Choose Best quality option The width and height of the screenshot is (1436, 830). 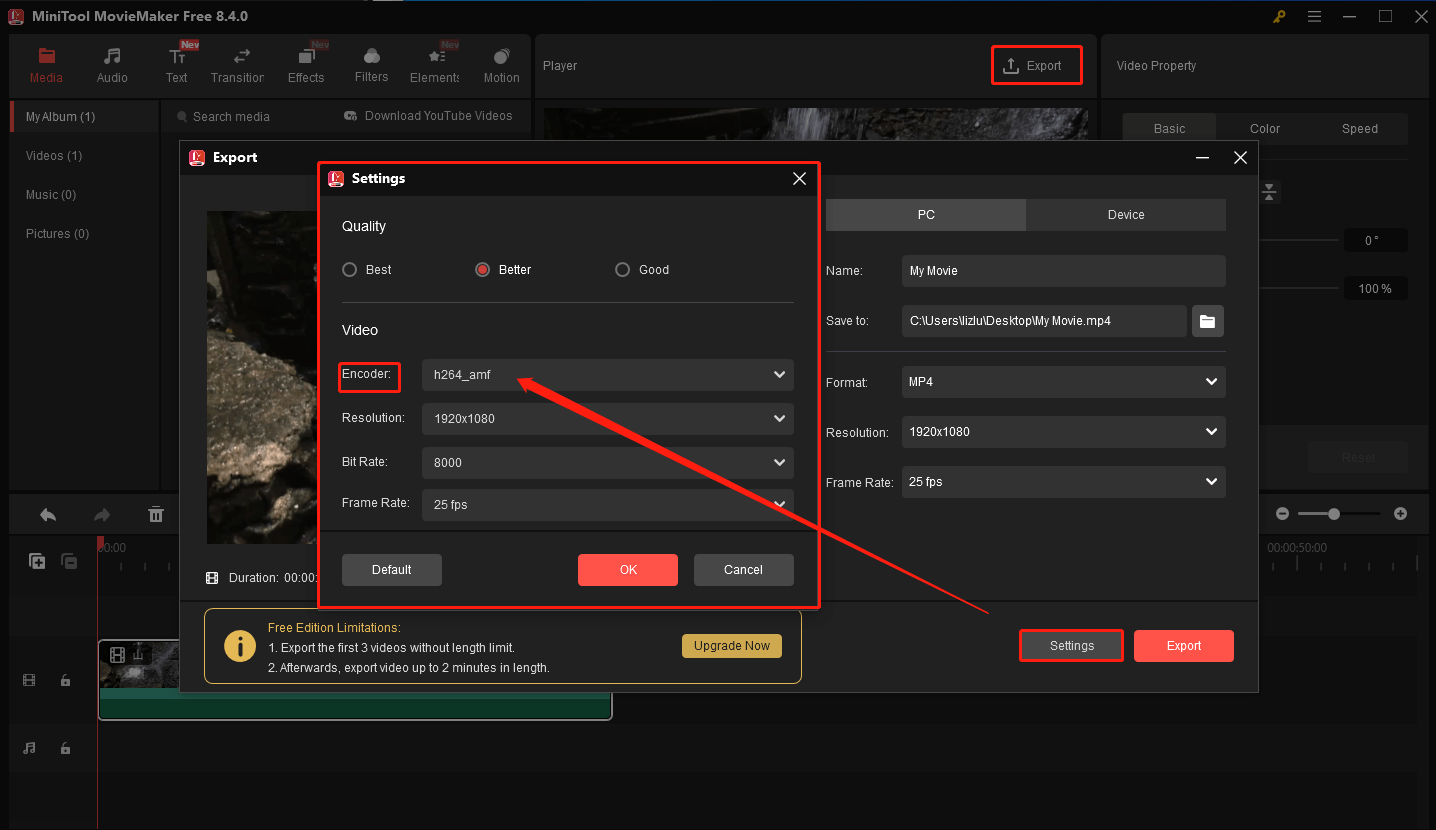(x=350, y=269)
